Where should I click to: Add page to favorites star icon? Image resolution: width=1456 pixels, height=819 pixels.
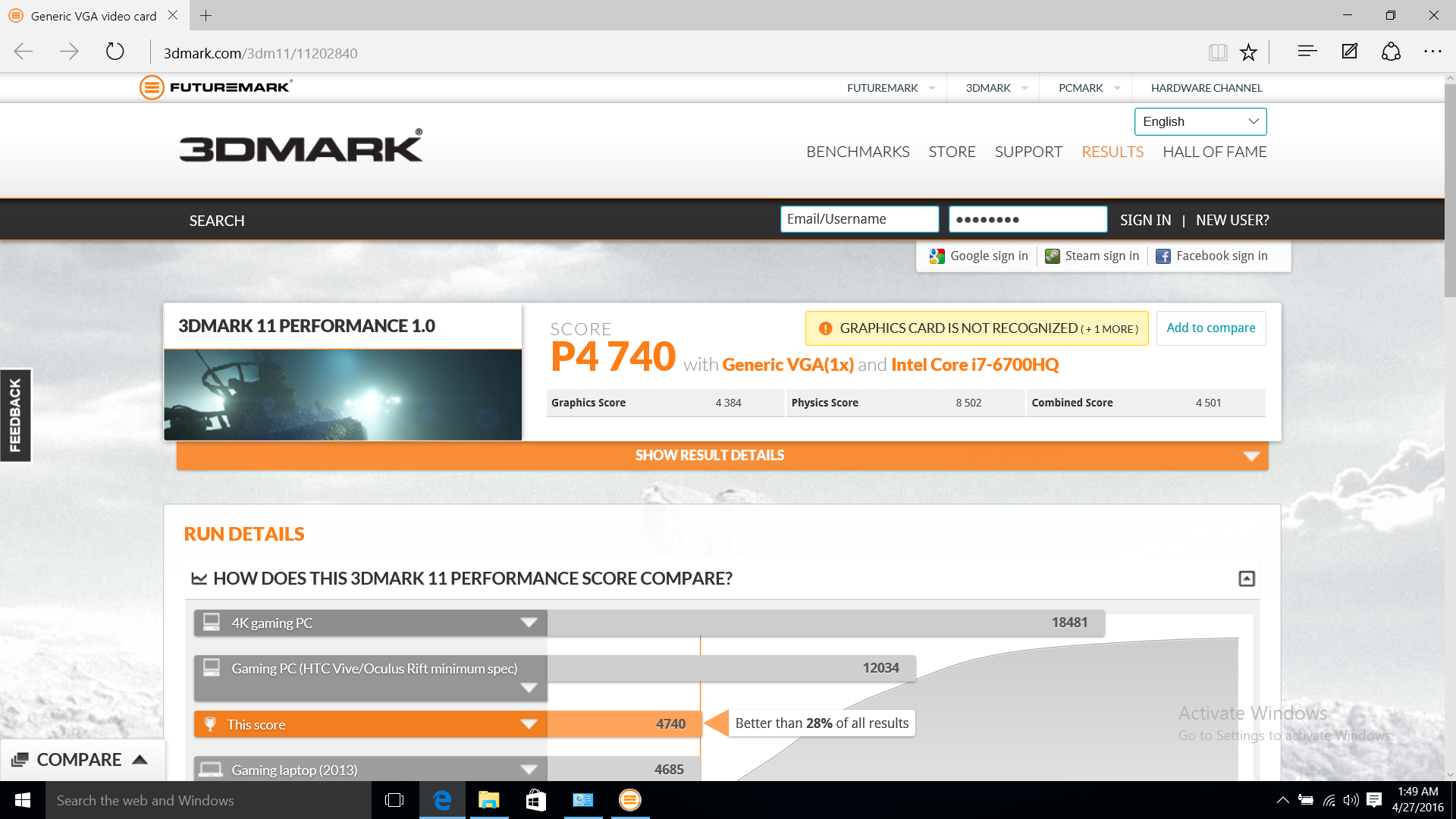point(1248,52)
